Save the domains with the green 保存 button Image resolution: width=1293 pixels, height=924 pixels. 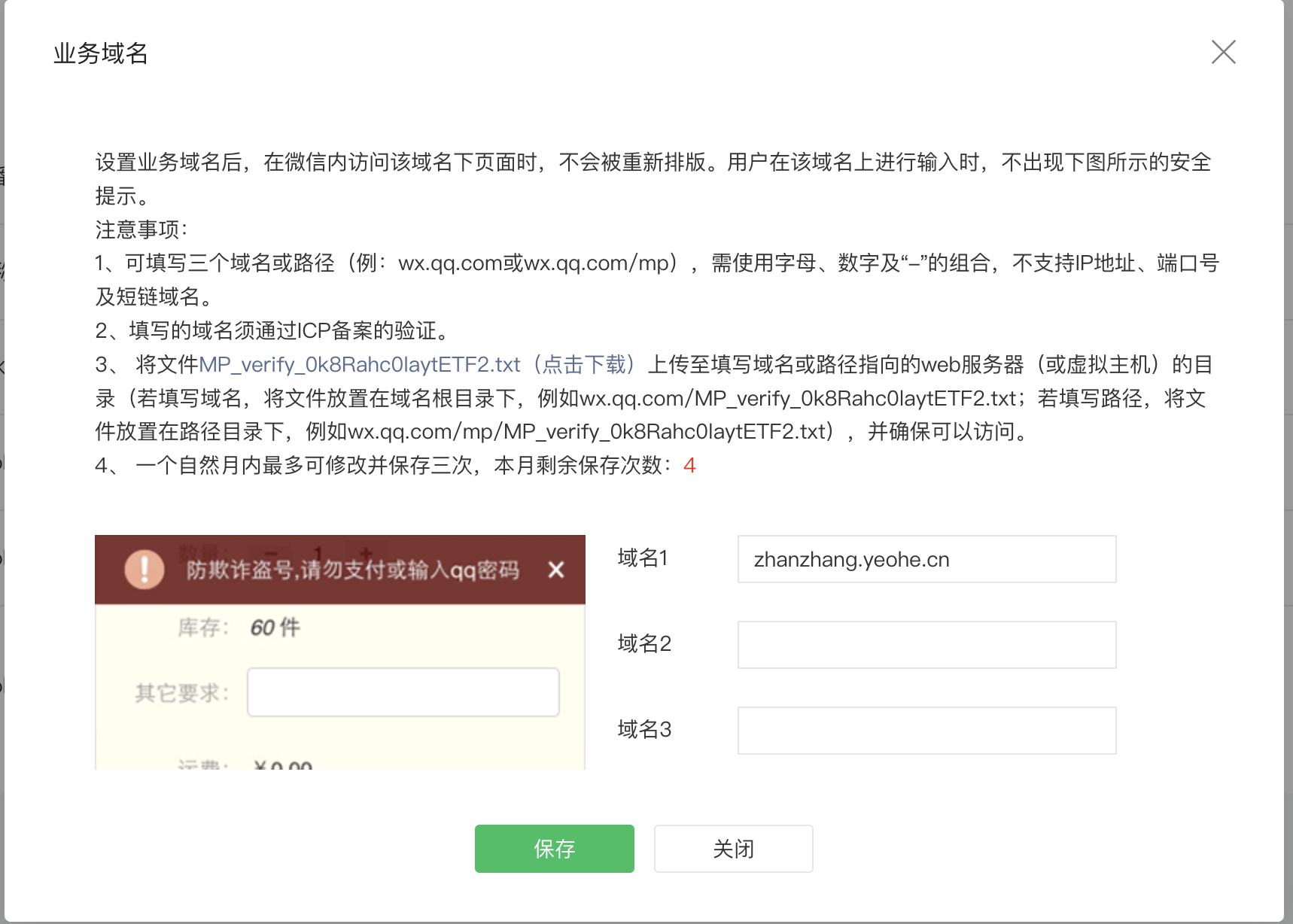point(554,849)
